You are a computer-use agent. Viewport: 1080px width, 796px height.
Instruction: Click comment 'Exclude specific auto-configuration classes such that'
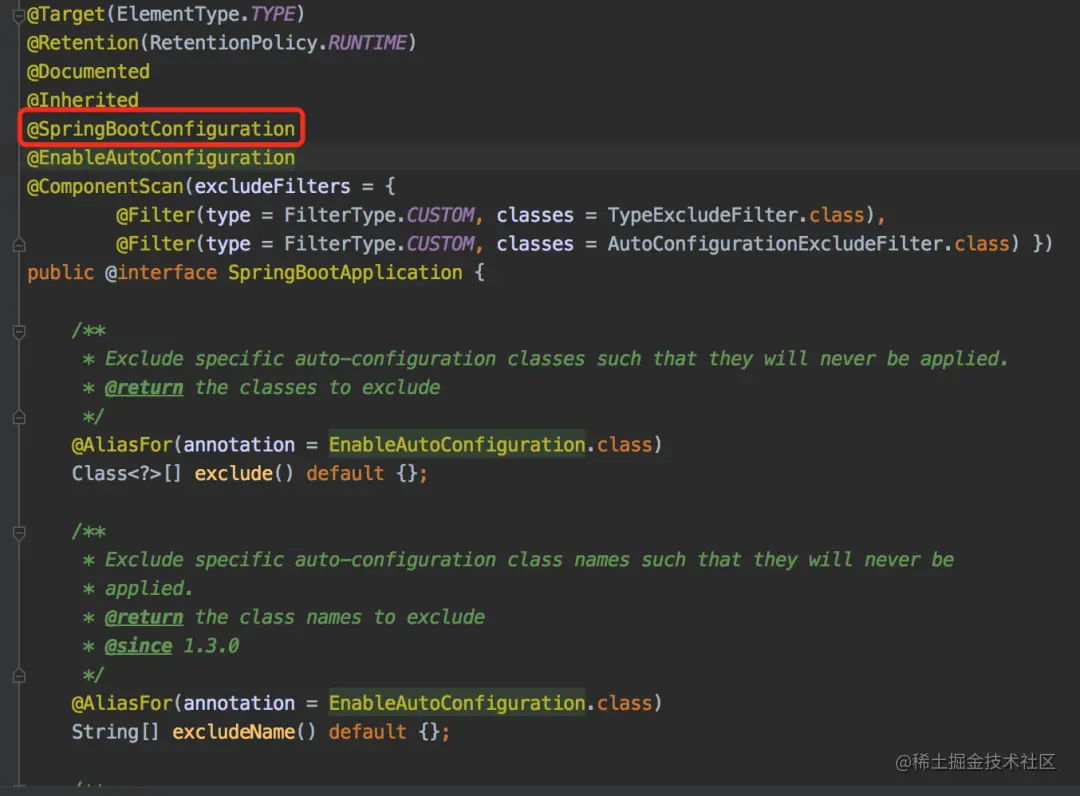401,359
